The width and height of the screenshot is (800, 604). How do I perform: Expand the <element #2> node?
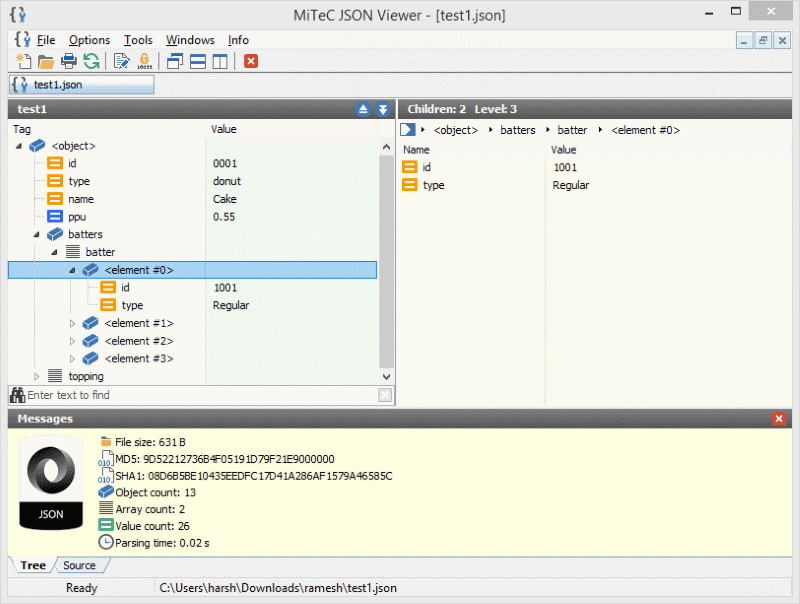(72, 341)
